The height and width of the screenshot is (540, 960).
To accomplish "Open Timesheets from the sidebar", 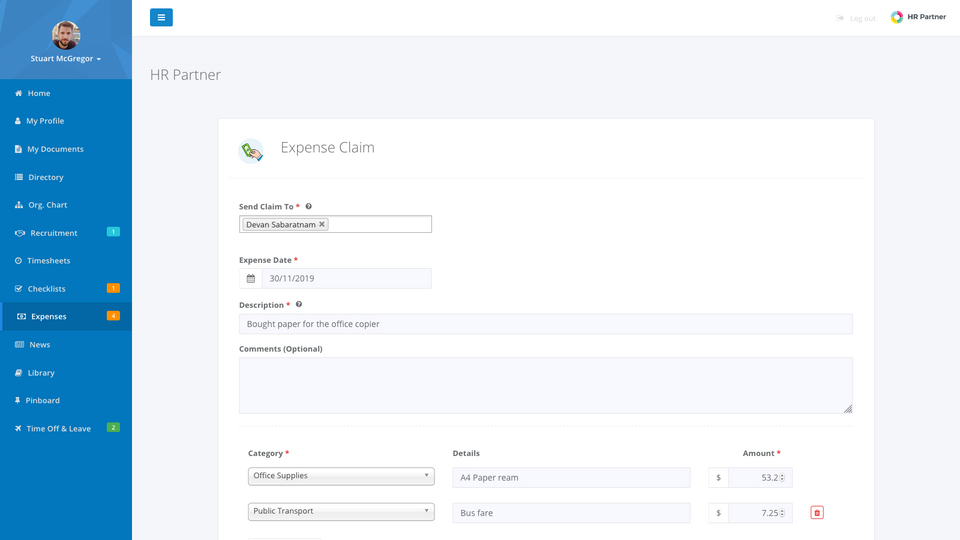I will (x=66, y=260).
